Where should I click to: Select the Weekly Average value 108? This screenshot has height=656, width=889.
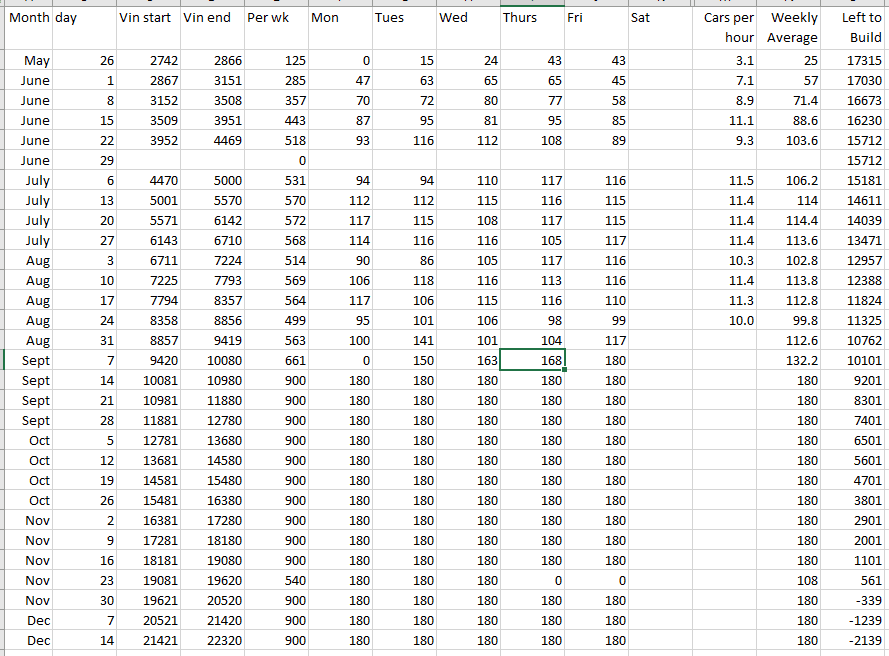(x=788, y=580)
